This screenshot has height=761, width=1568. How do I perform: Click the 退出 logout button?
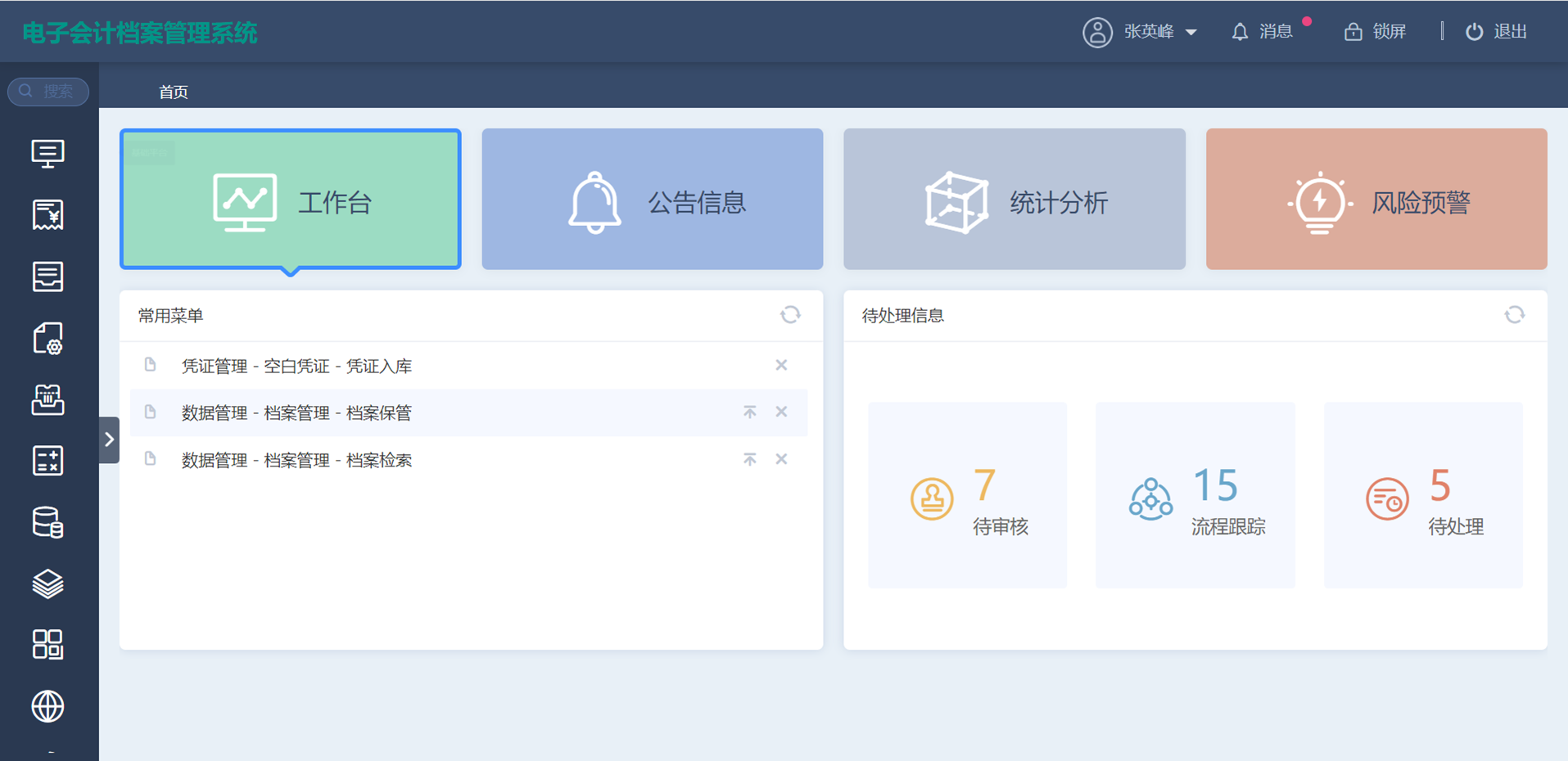1496,32
